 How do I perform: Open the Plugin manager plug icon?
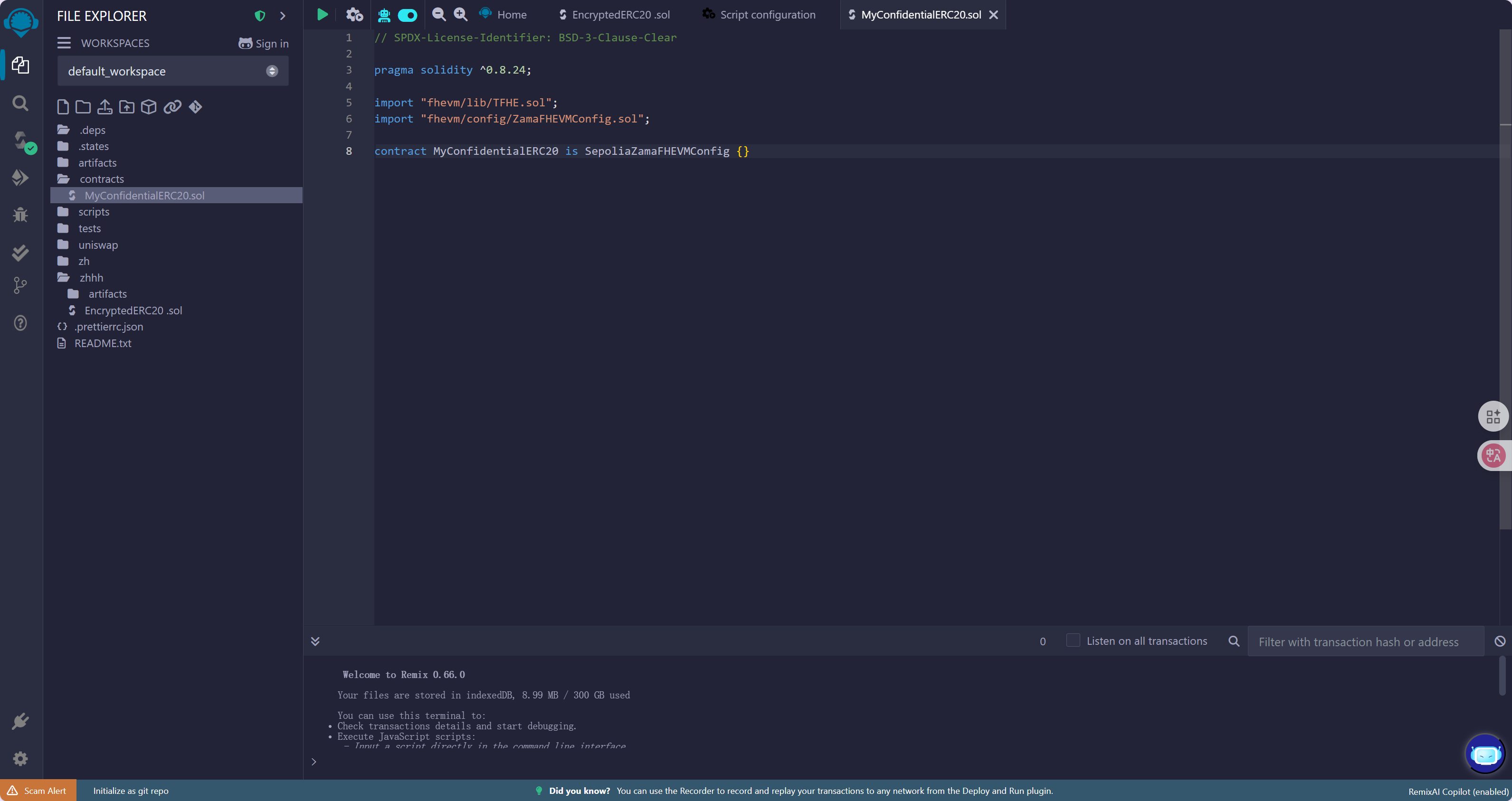click(x=20, y=721)
